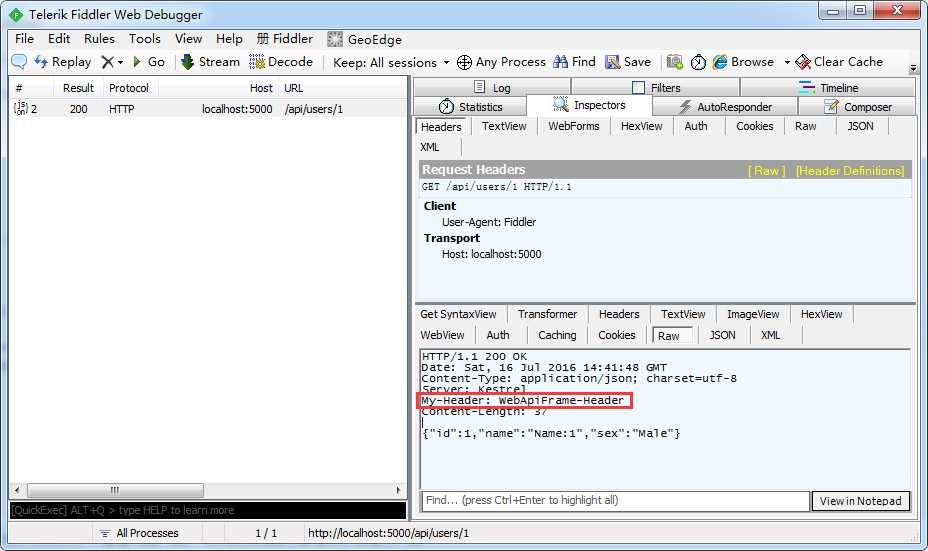This screenshot has width=928, height=551.
Task: Click the comment speech bubble icon
Action: pyautogui.click(x=19, y=62)
